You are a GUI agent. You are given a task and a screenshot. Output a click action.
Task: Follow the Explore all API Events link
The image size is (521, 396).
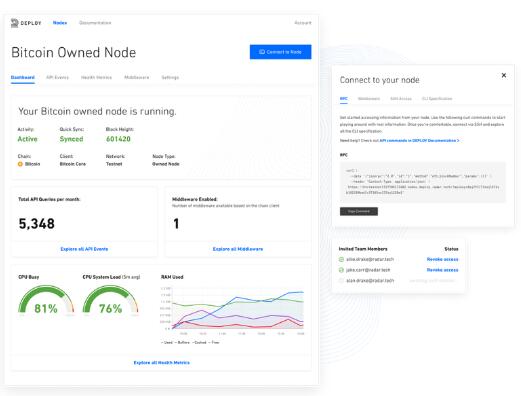pyautogui.click(x=84, y=249)
